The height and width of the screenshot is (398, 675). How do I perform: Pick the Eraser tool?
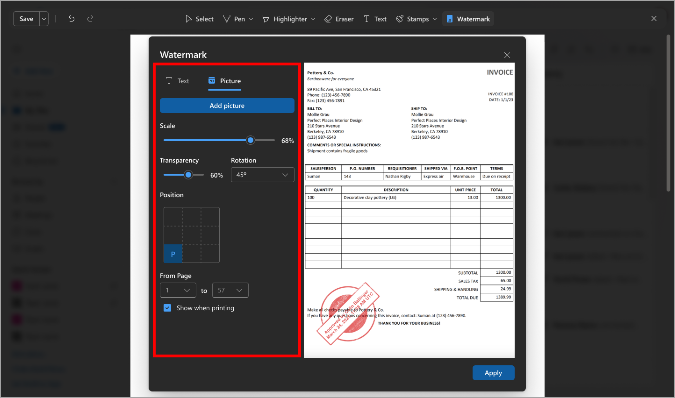coord(339,19)
